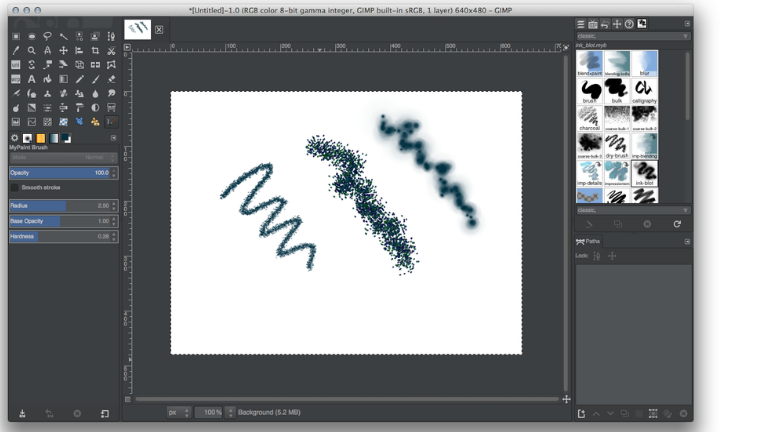Select the Curves tool icon
This screenshot has height=432, width=768.
pos(32,121)
